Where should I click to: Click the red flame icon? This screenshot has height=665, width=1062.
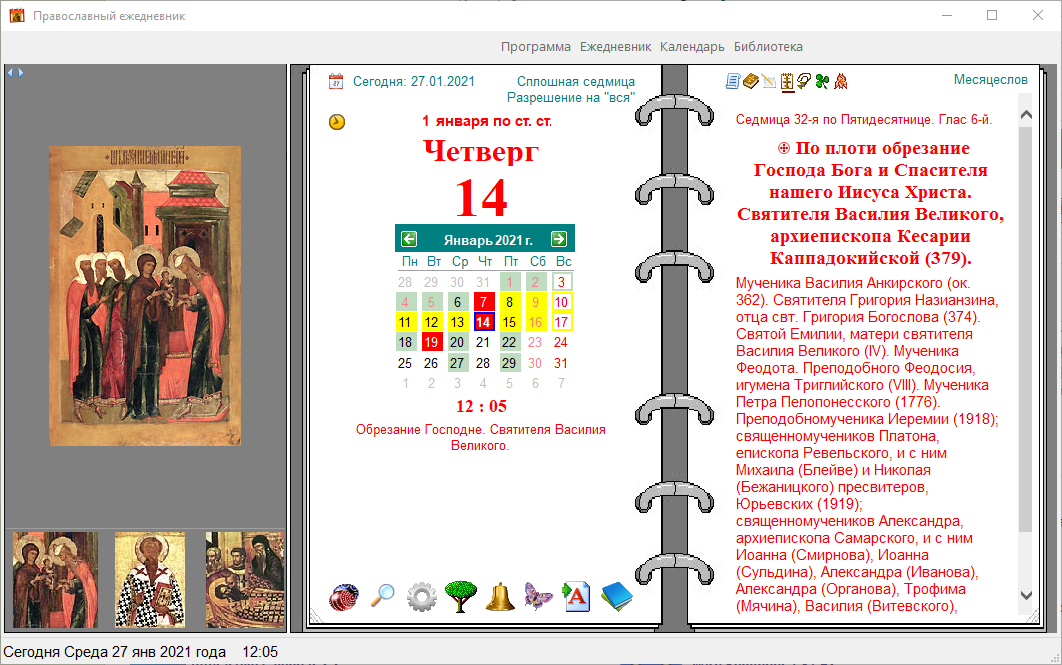(841, 81)
